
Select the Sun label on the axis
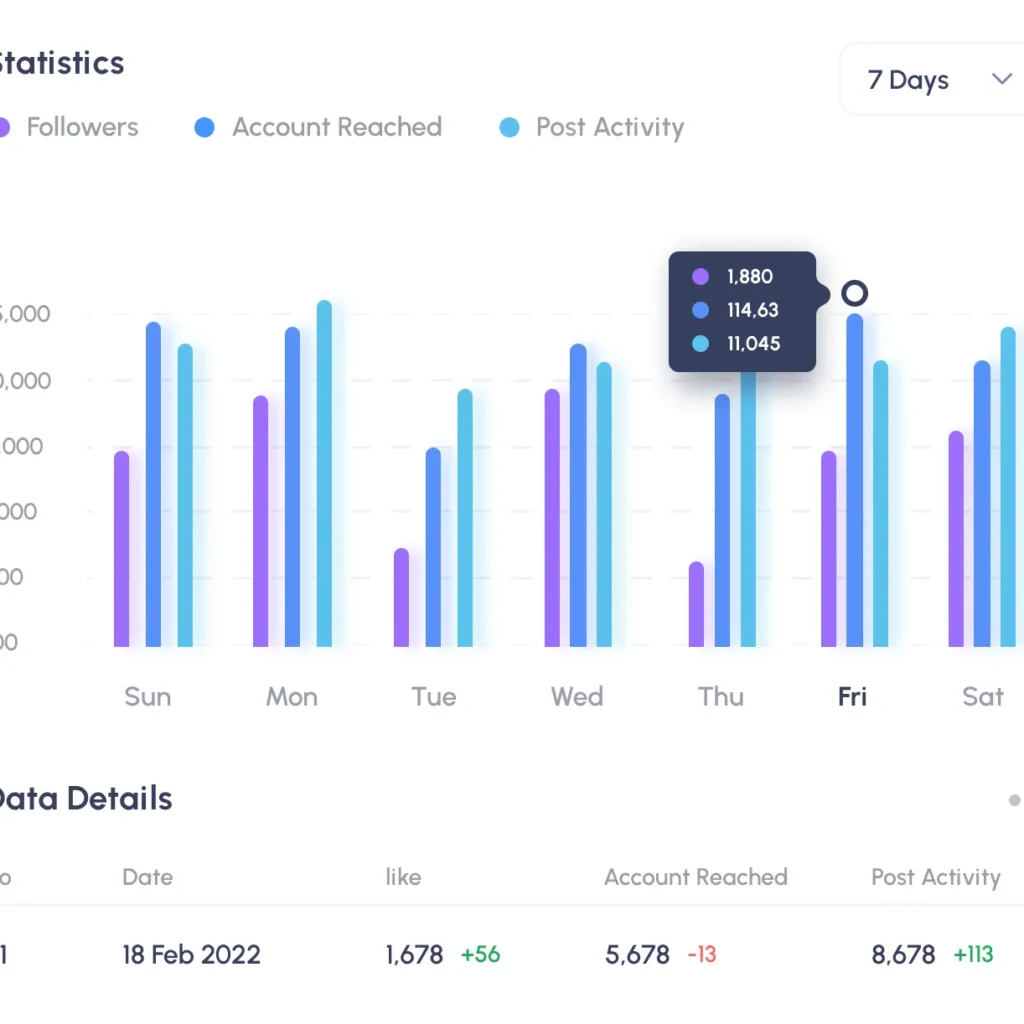147,696
